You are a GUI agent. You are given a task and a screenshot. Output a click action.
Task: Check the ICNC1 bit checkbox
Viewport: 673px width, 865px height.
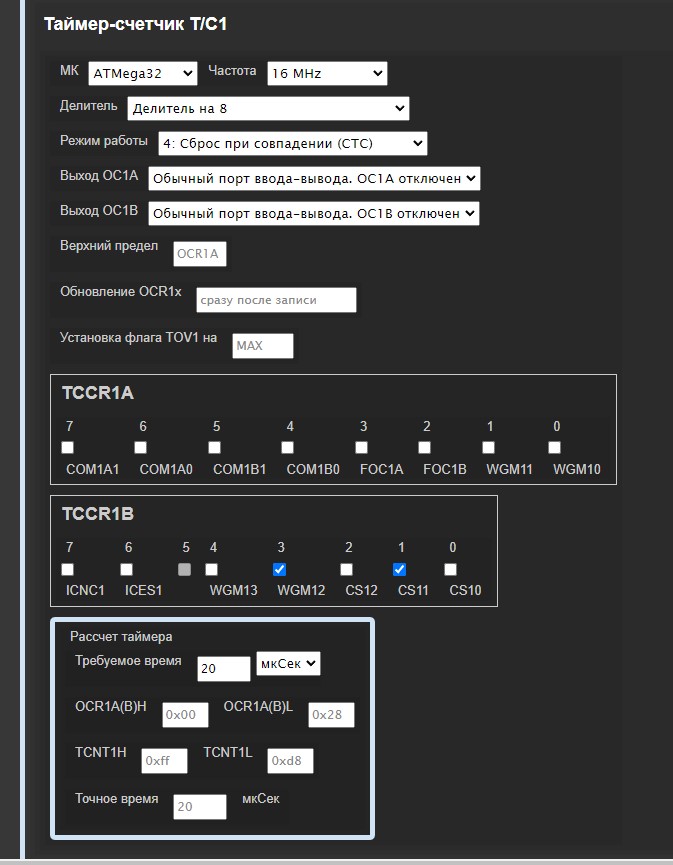pyautogui.click(x=68, y=569)
